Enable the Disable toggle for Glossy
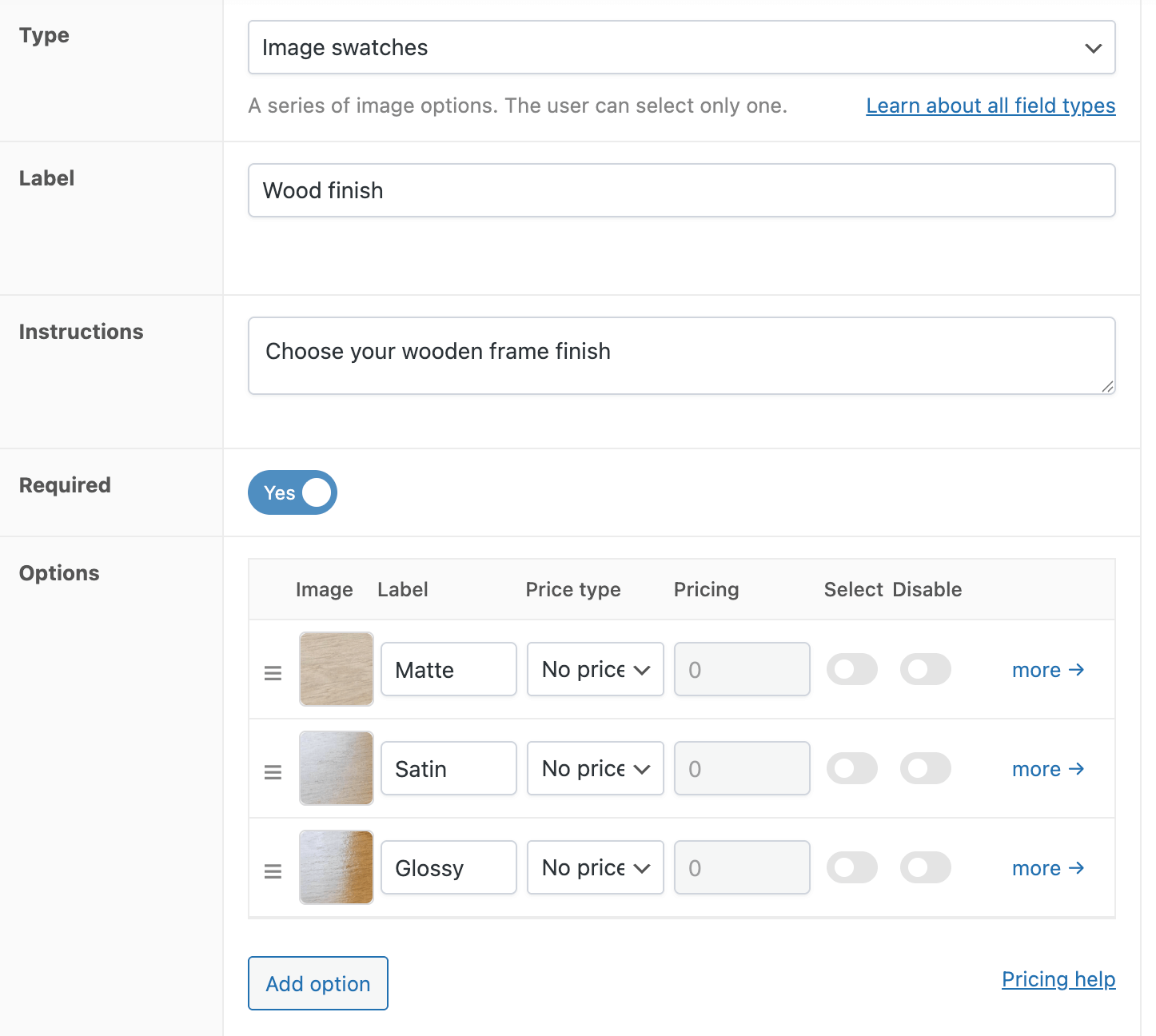Viewport: 1156px width, 1036px height. [x=925, y=867]
